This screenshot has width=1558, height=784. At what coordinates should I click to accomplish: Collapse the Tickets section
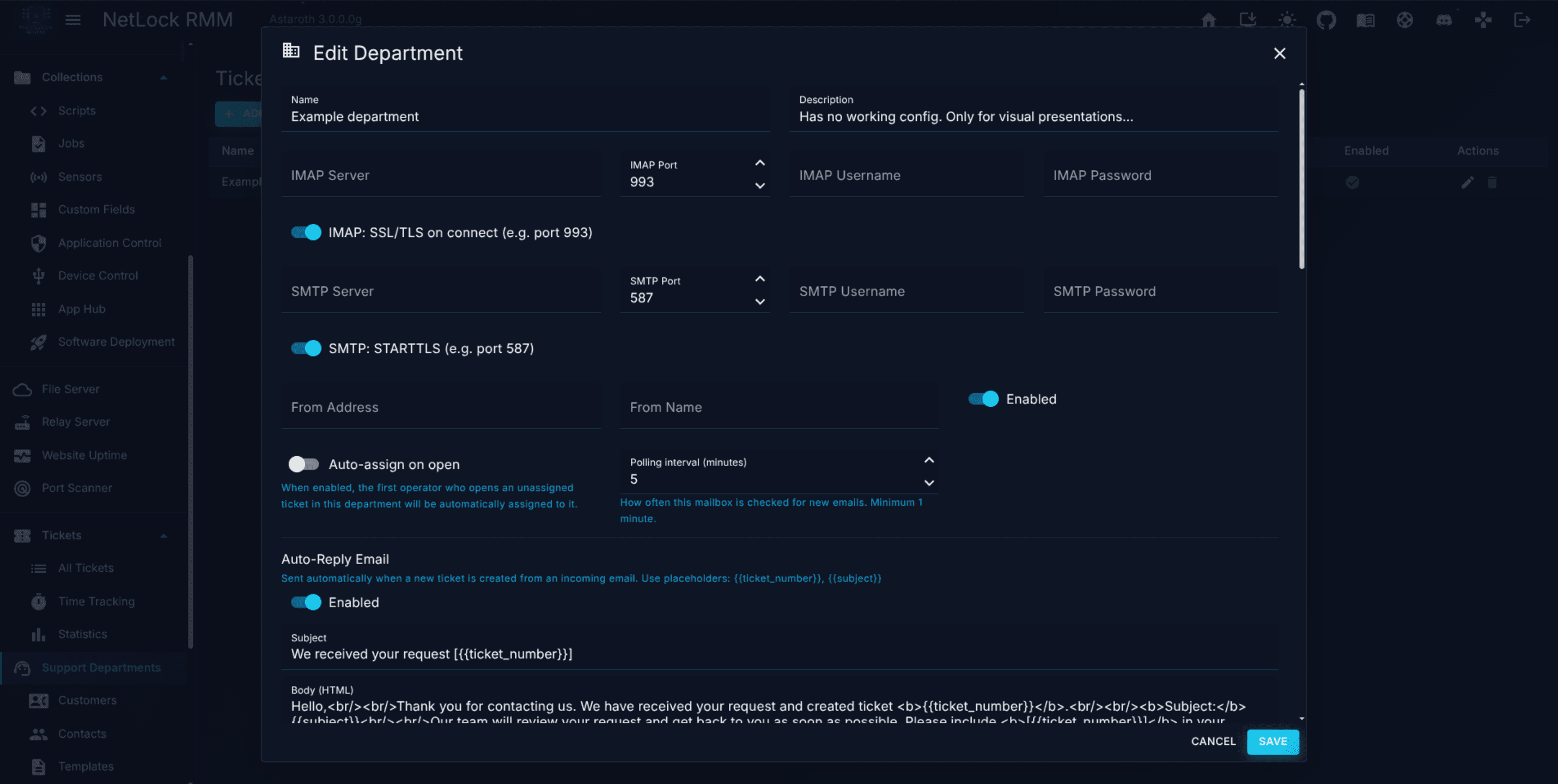[x=163, y=536]
